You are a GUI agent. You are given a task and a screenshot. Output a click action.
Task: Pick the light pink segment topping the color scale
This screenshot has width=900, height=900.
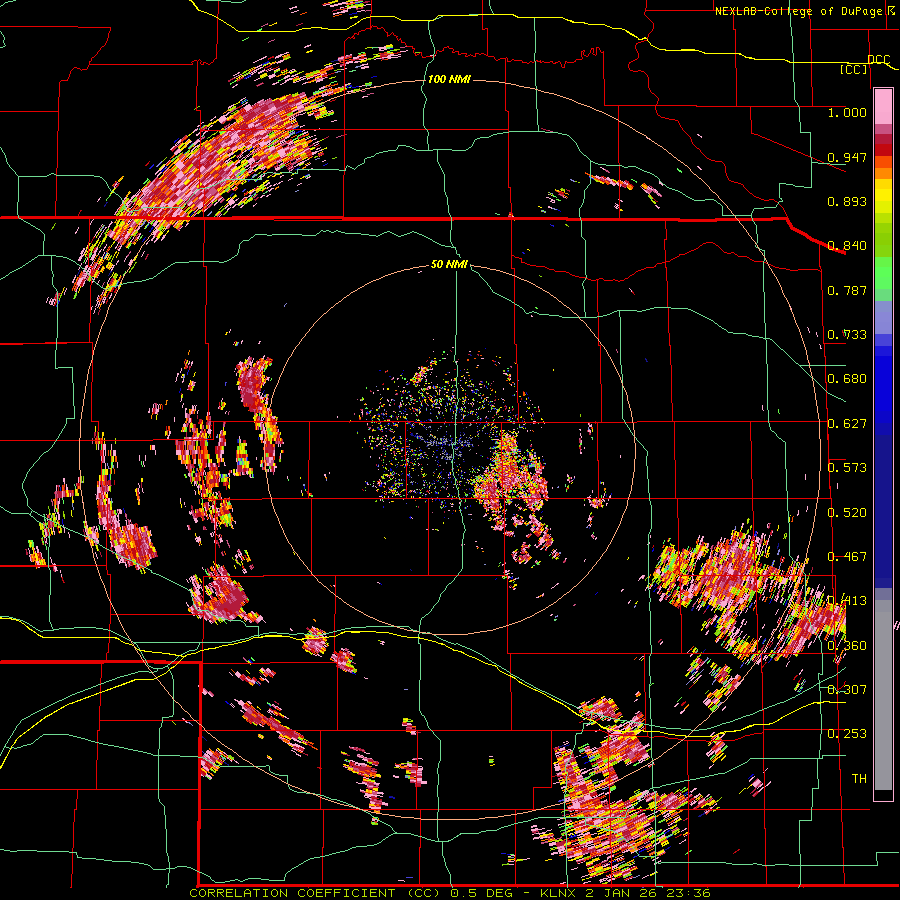[883, 106]
